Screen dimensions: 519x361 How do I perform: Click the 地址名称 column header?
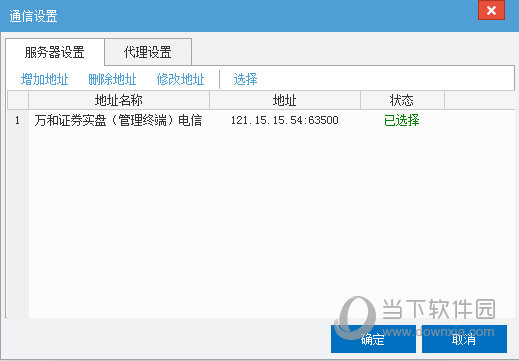coord(119,100)
